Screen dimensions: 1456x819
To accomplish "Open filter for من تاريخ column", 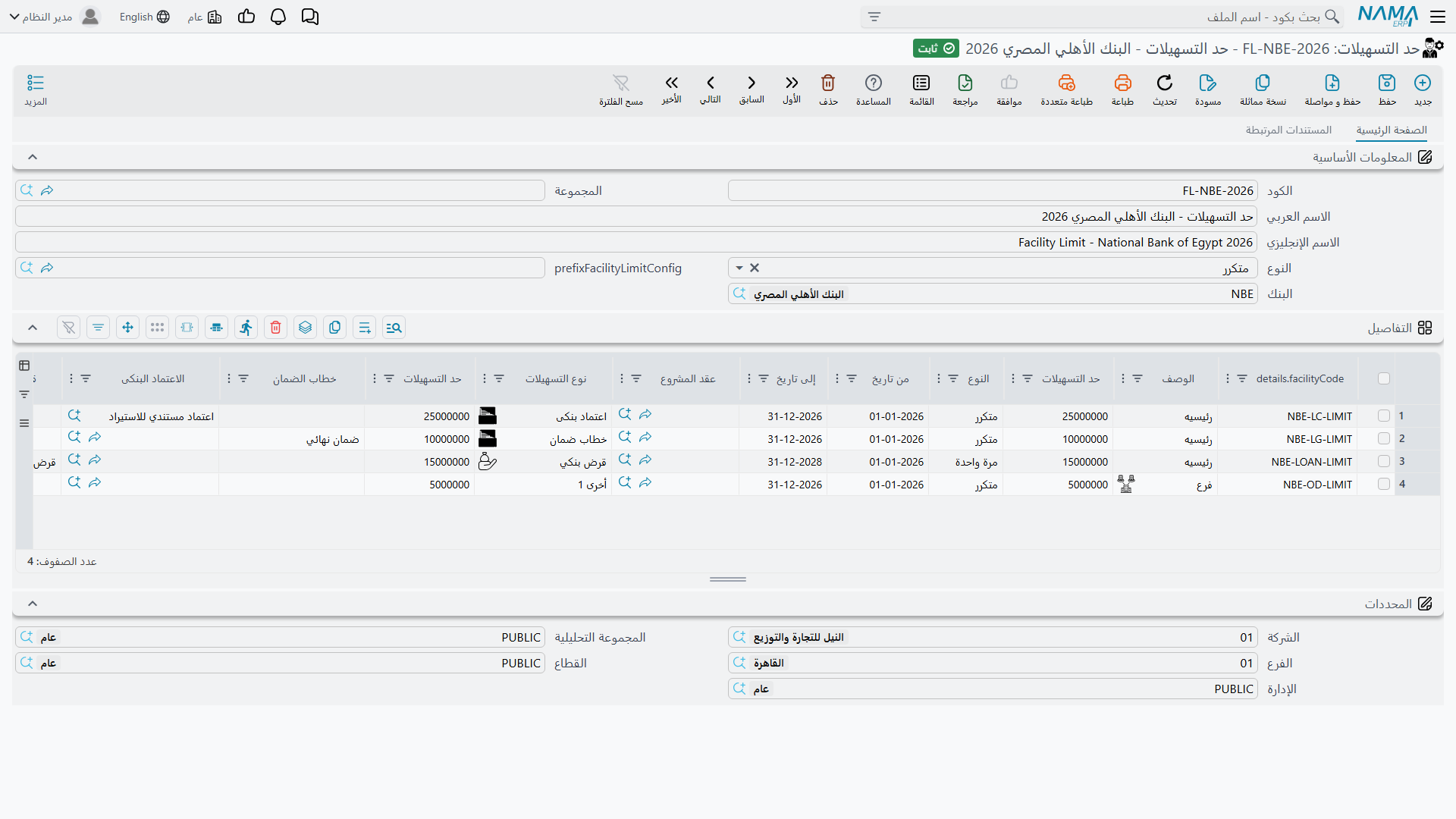I will (852, 378).
